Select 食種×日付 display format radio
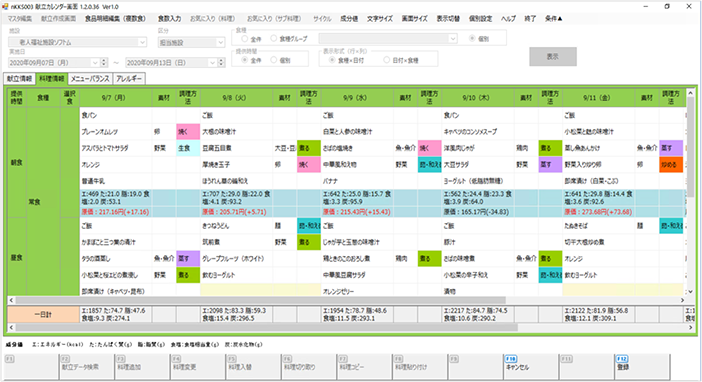The image size is (702, 382). tap(332, 60)
